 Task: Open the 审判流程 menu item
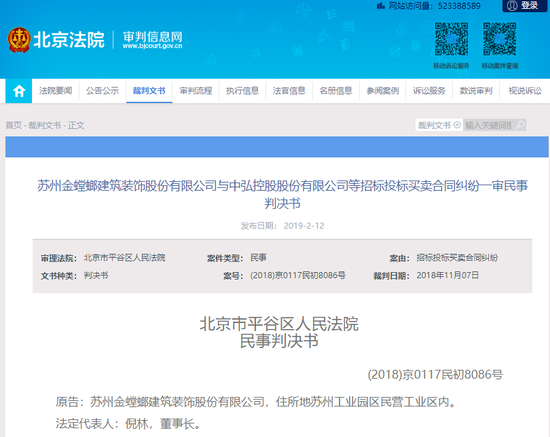(x=196, y=91)
